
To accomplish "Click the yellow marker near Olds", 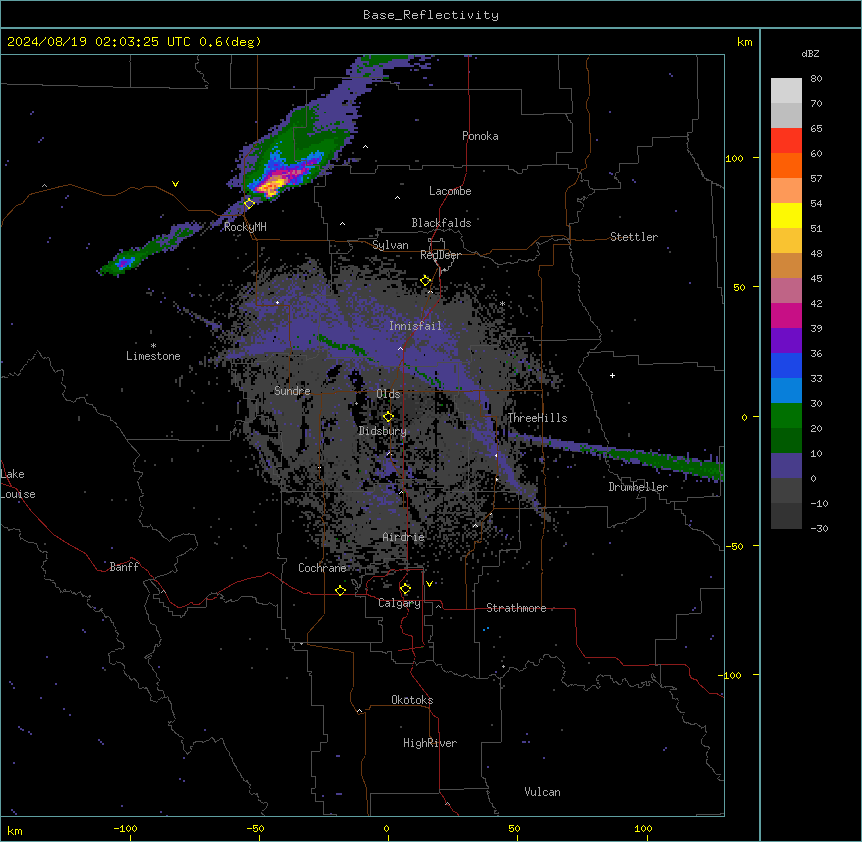I will (388, 417).
